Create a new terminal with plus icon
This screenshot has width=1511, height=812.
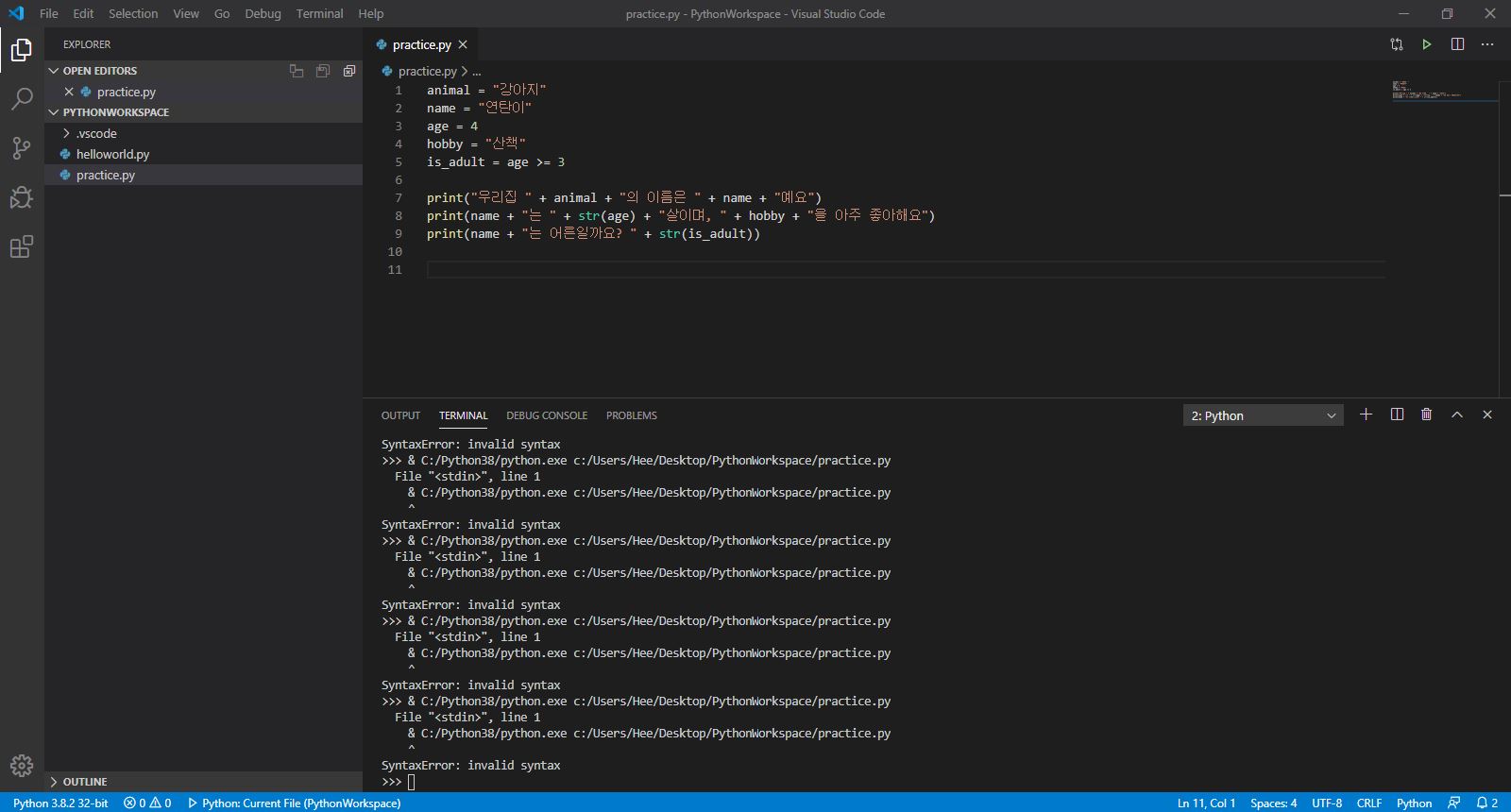click(x=1366, y=414)
